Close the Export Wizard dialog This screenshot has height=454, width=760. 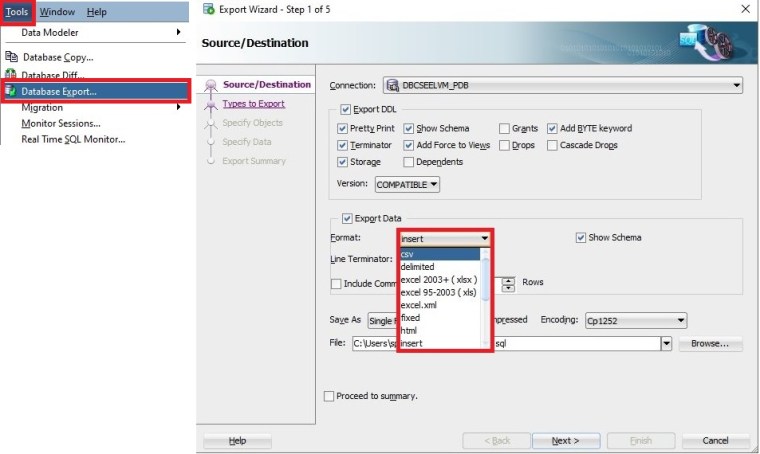click(745, 9)
